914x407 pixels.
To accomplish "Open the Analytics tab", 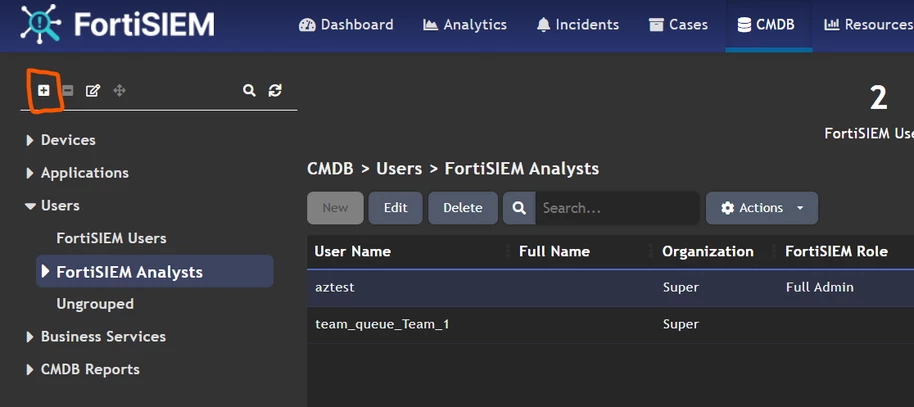I will coord(465,25).
